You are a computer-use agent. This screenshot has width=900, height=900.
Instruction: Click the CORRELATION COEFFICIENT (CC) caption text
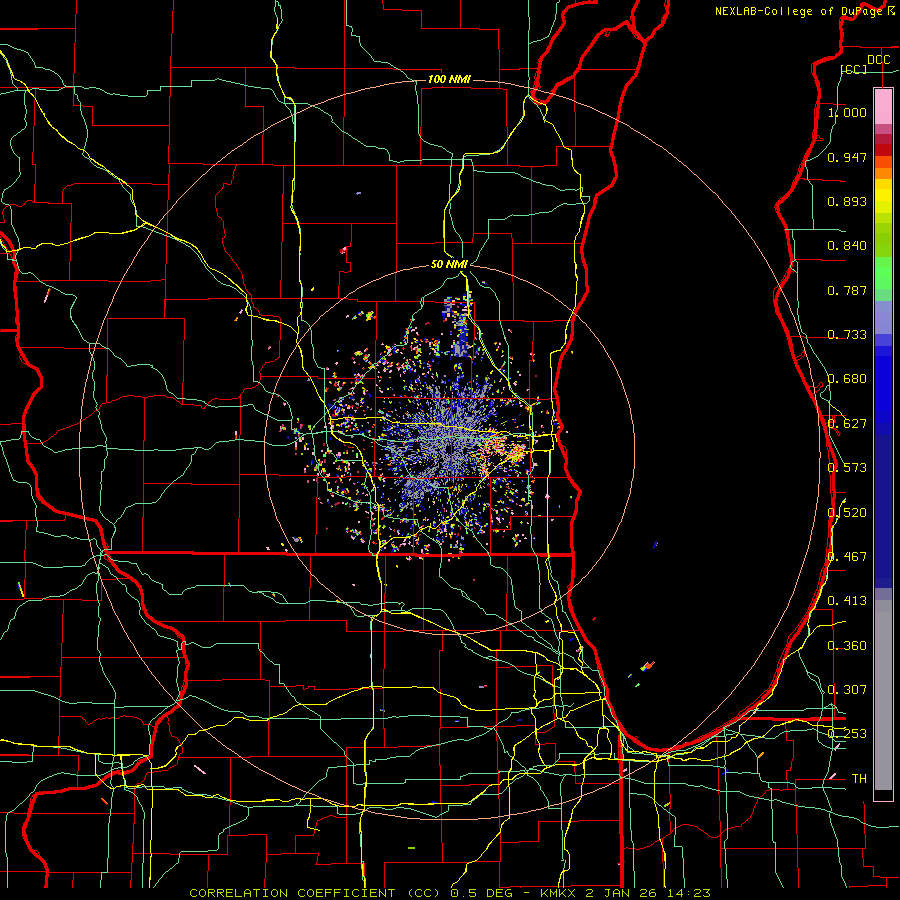316,893
